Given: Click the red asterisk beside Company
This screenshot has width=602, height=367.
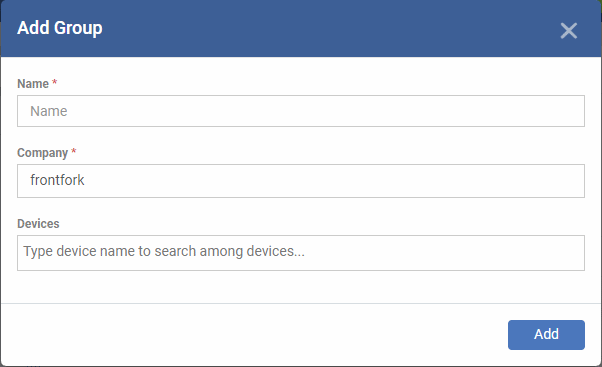Looking at the screenshot, I should click(74, 151).
